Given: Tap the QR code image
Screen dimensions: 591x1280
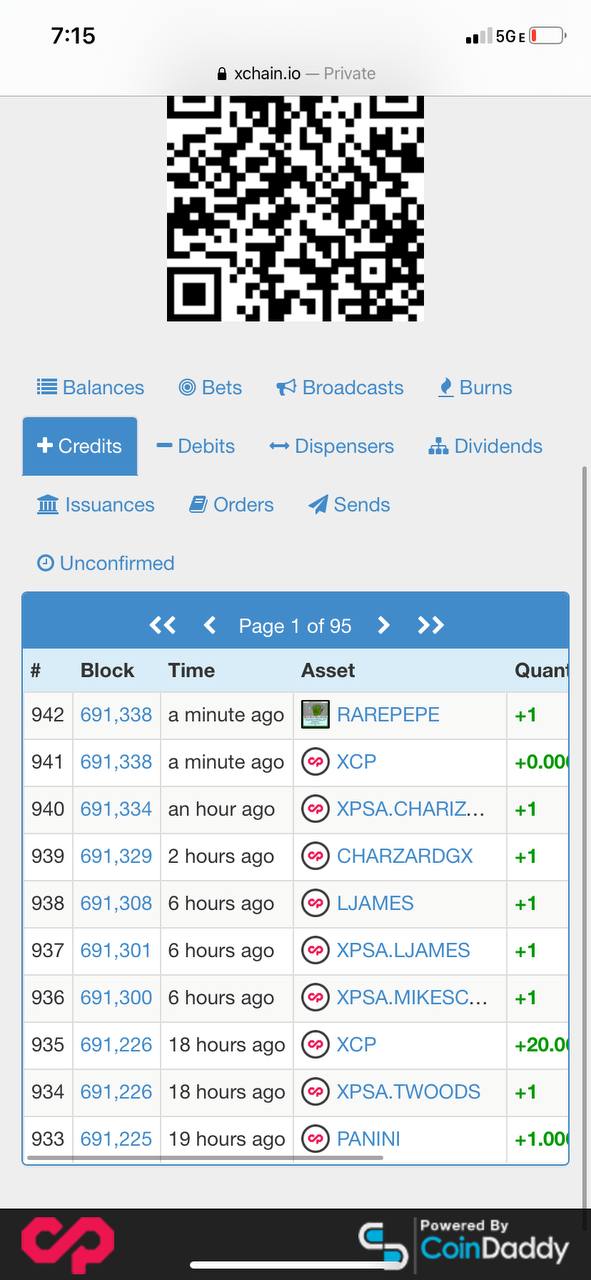Looking at the screenshot, I should (x=295, y=208).
